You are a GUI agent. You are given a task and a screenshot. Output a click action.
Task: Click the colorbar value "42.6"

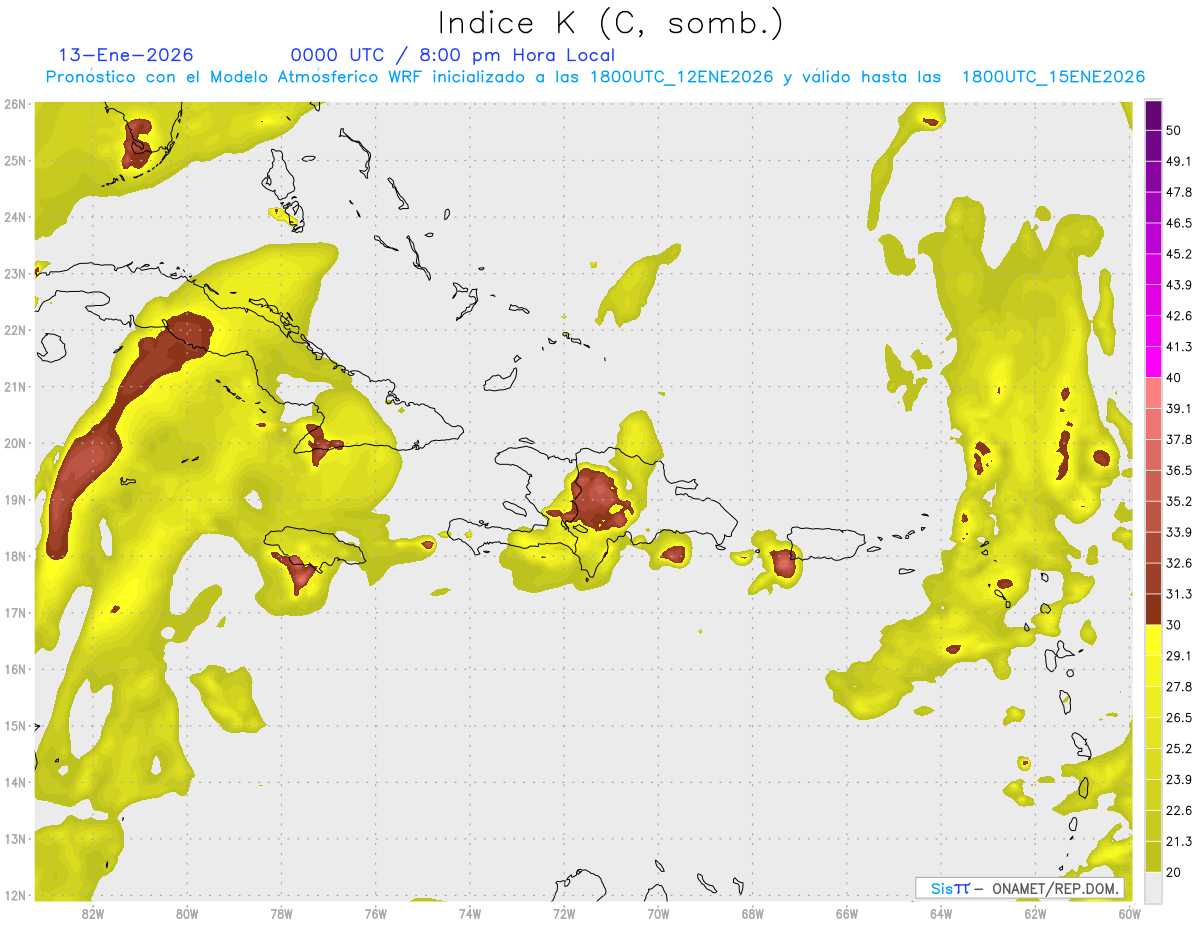tap(1179, 316)
